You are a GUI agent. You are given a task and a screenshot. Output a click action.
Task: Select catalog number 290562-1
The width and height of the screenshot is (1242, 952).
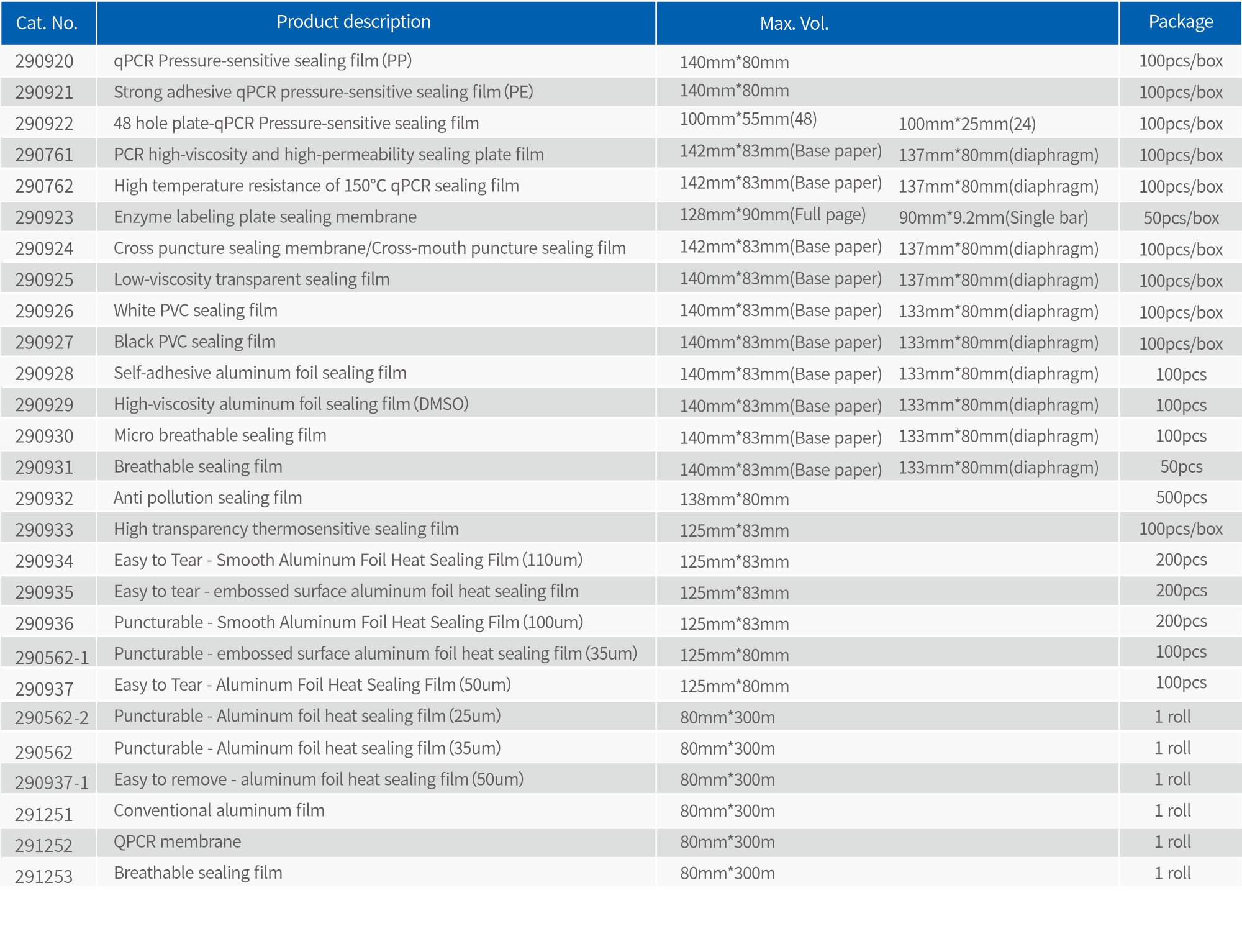coord(52,658)
